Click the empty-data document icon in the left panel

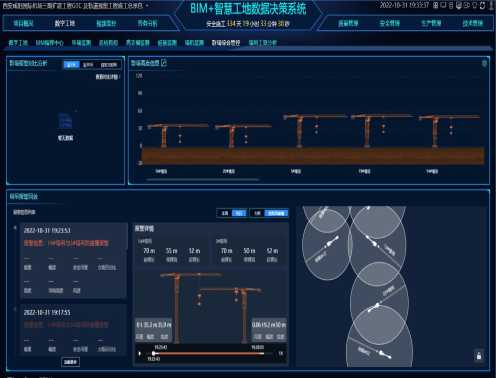(65, 121)
